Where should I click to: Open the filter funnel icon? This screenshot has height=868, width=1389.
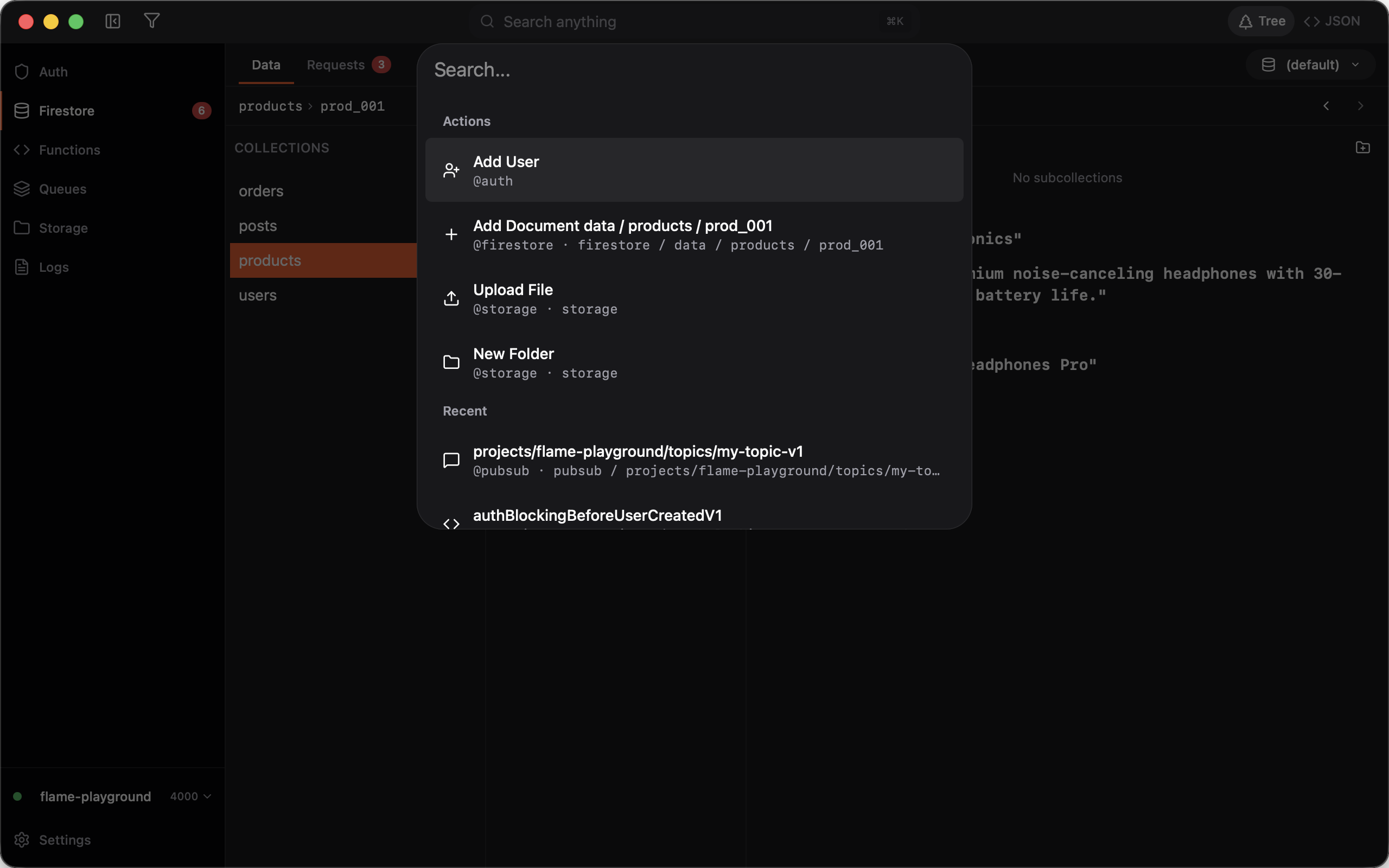[151, 21]
